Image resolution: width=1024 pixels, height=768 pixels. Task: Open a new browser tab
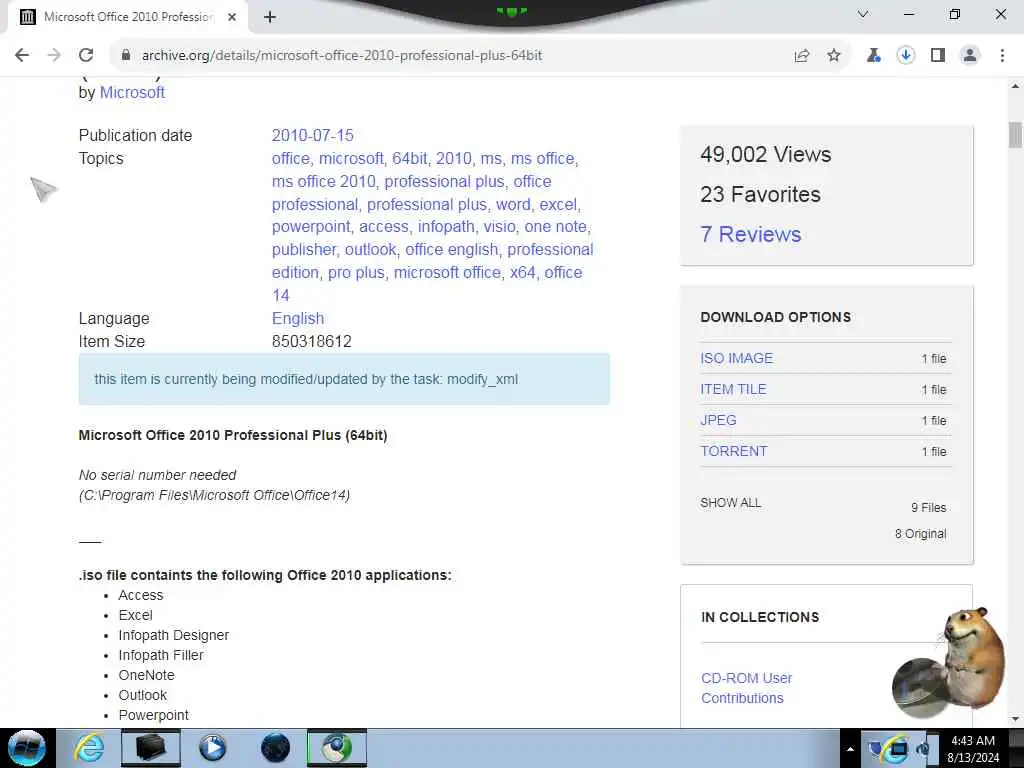click(x=270, y=18)
